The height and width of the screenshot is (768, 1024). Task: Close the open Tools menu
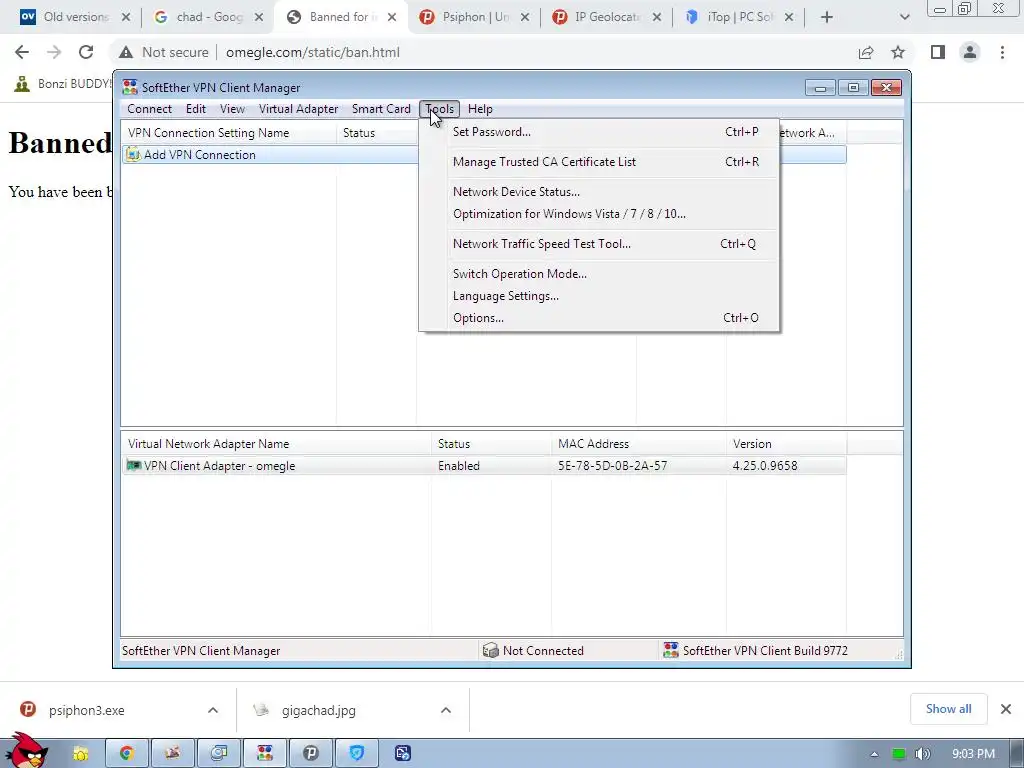coord(440,109)
